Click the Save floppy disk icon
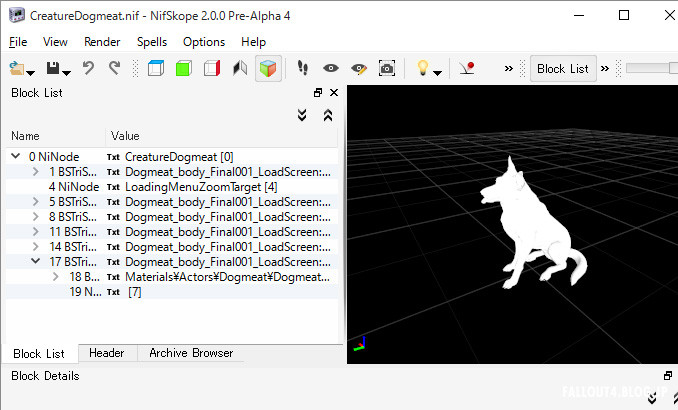Viewport: 678px width, 410px height. [x=53, y=68]
